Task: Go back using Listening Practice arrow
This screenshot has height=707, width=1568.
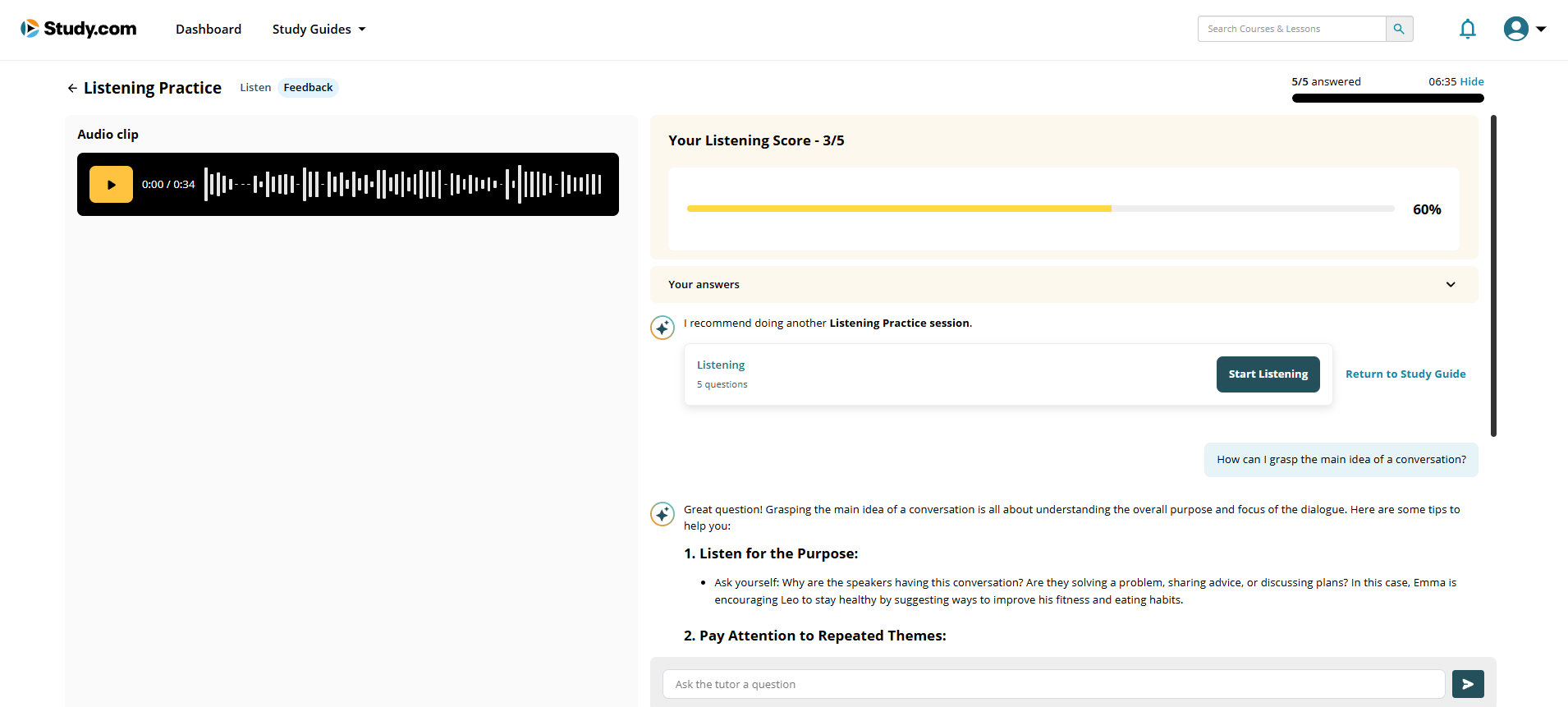Action: tap(72, 89)
